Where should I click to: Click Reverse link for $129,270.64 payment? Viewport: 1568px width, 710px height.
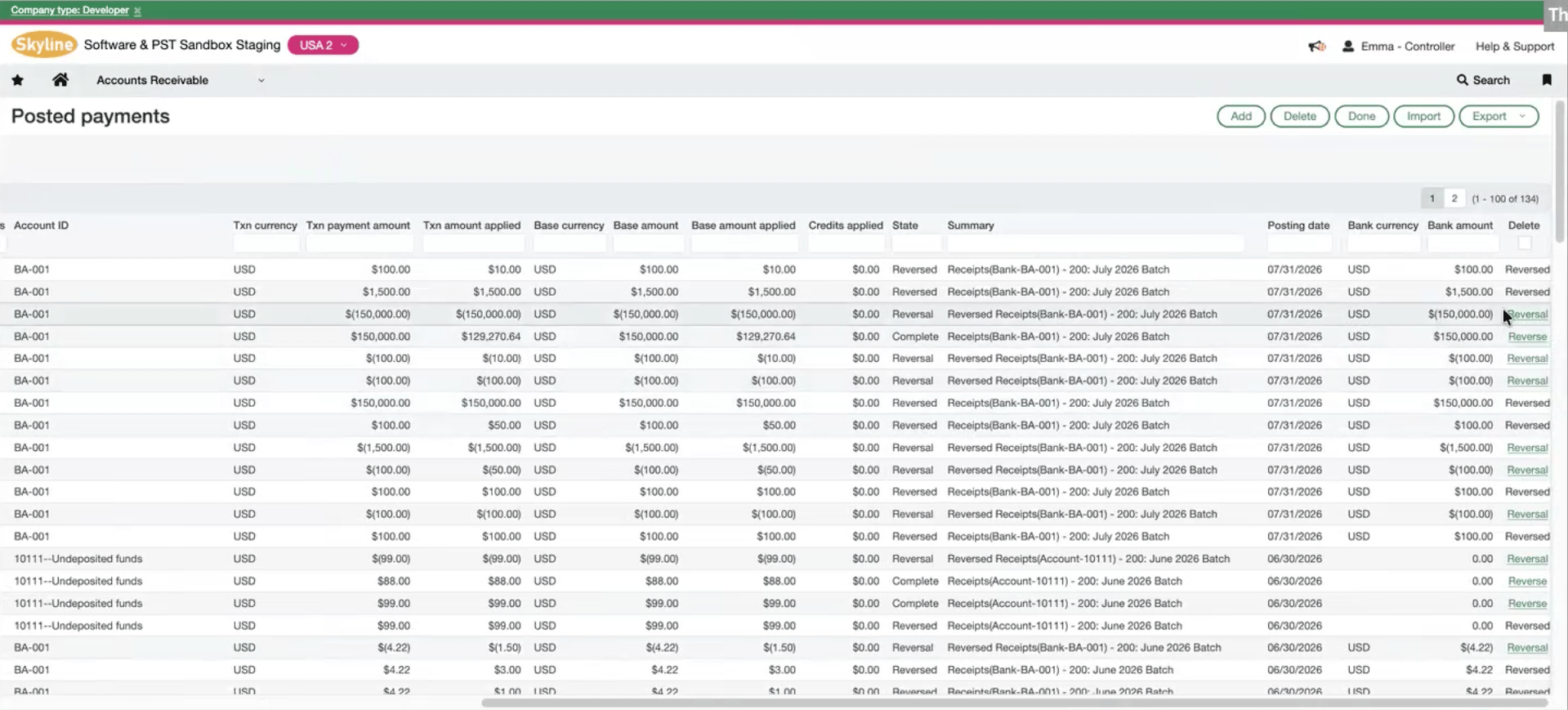coord(1527,337)
